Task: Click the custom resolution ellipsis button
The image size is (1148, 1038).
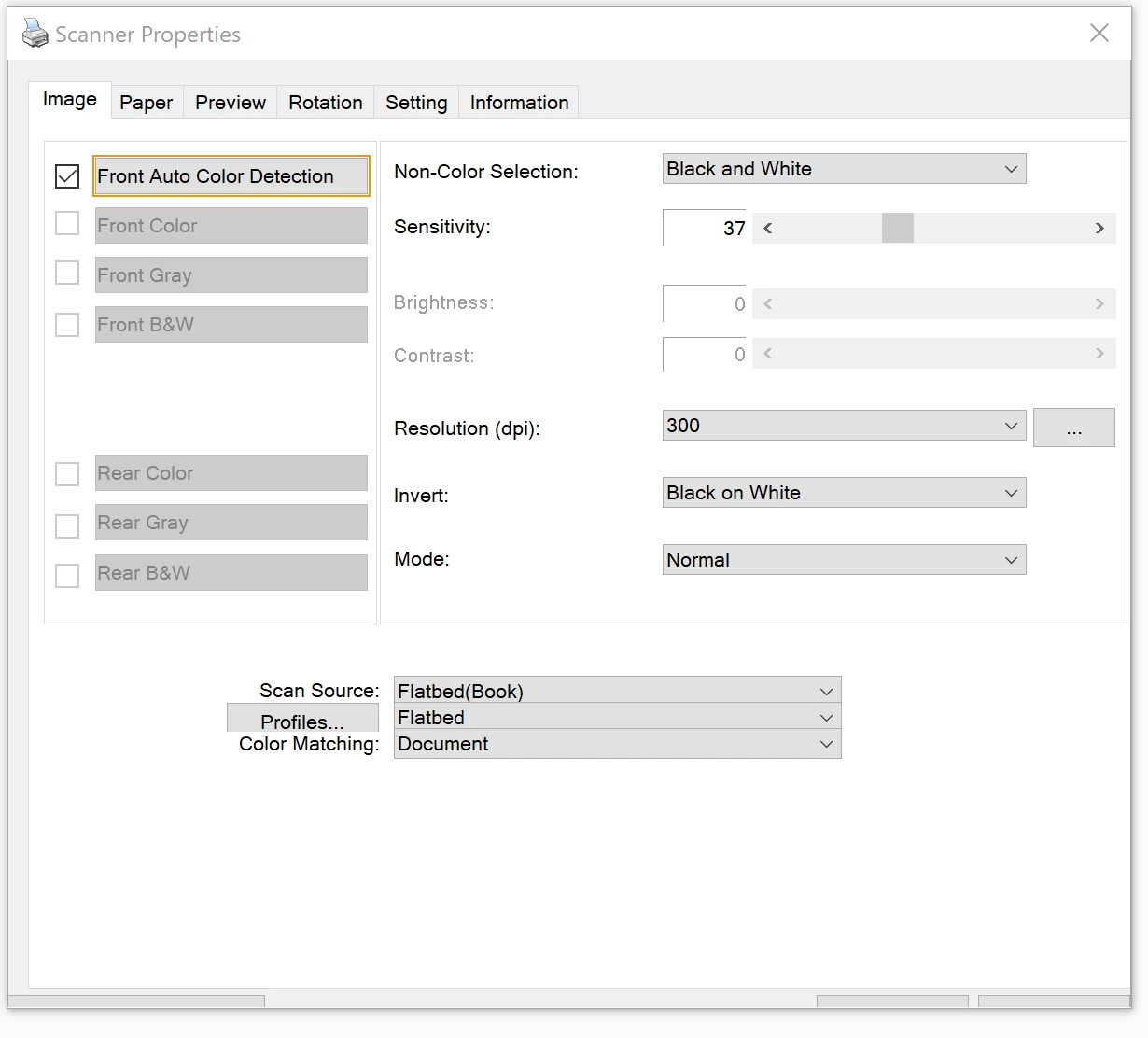Action: coord(1074,428)
